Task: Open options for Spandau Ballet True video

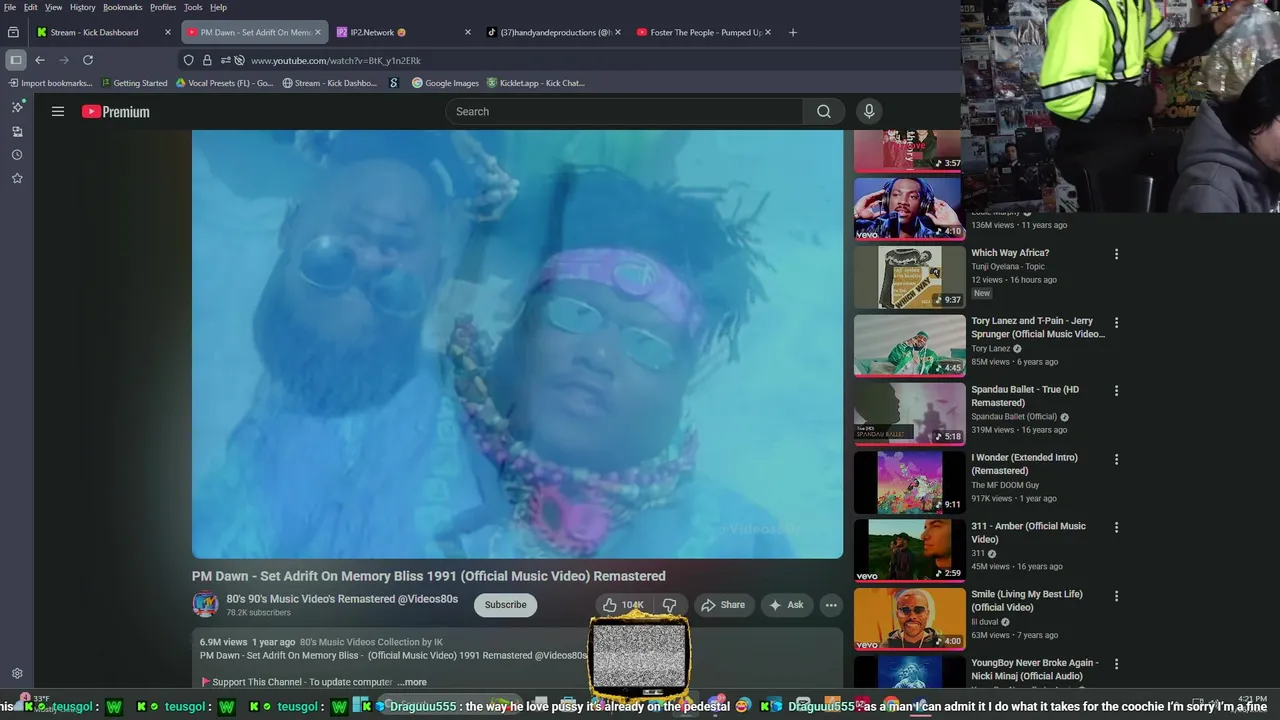Action: pyautogui.click(x=1117, y=391)
